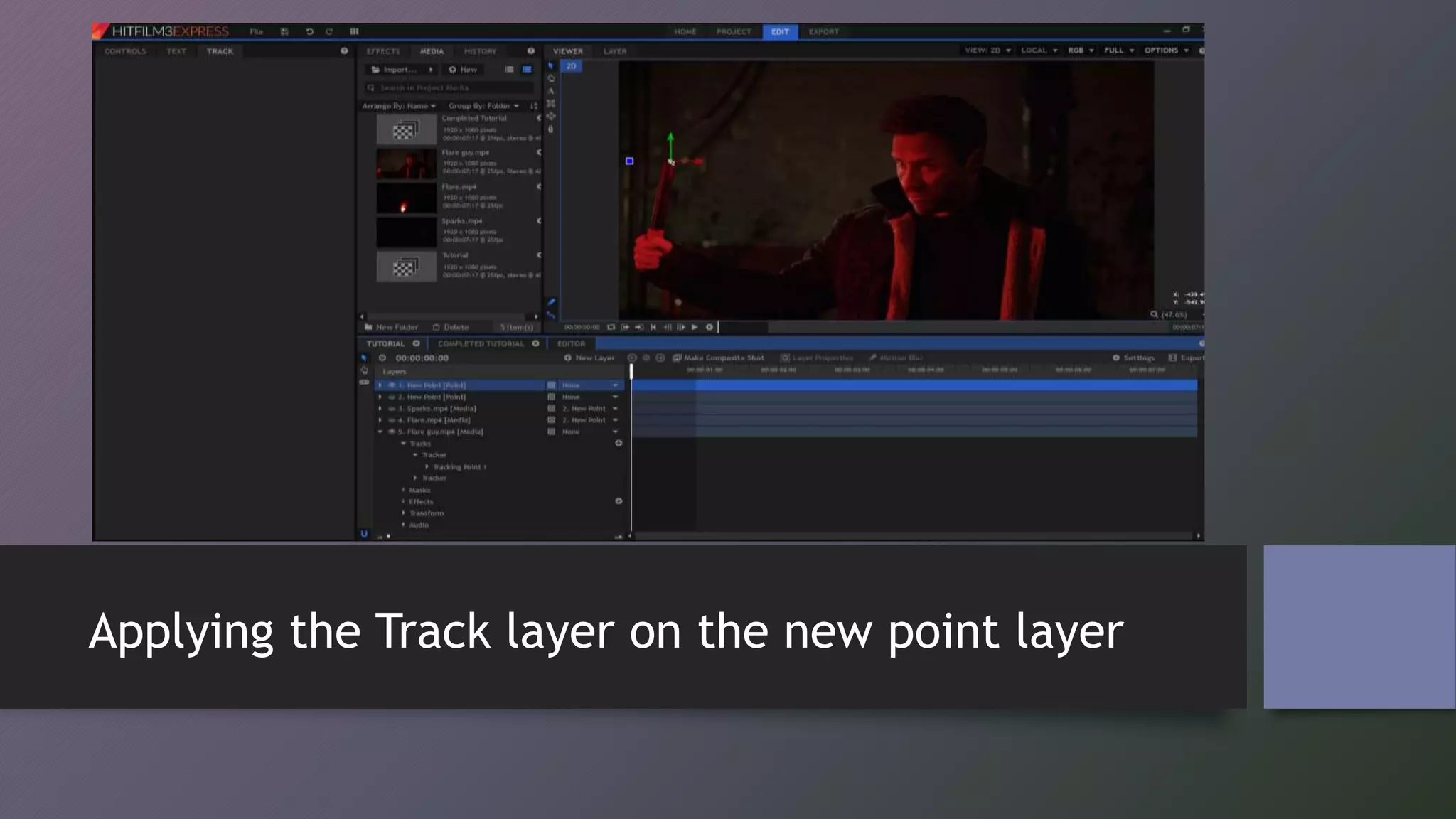The width and height of the screenshot is (1456, 819).
Task: Toggle visibility of Flare.mp4 layer
Action: tap(392, 420)
